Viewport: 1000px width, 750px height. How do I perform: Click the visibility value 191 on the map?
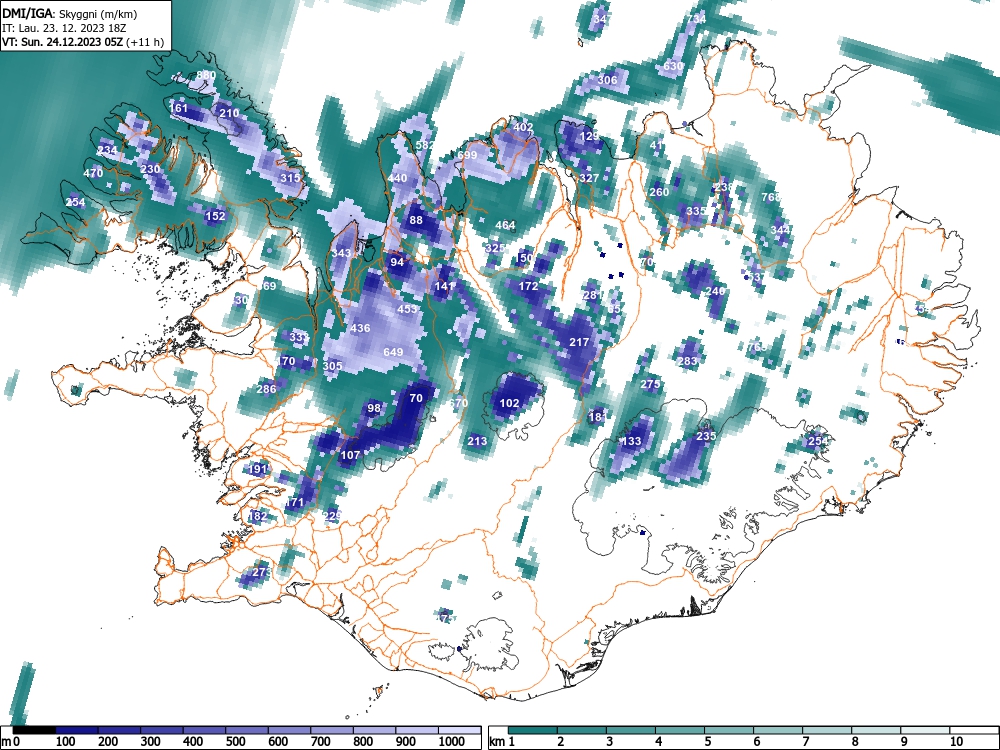(x=257, y=469)
